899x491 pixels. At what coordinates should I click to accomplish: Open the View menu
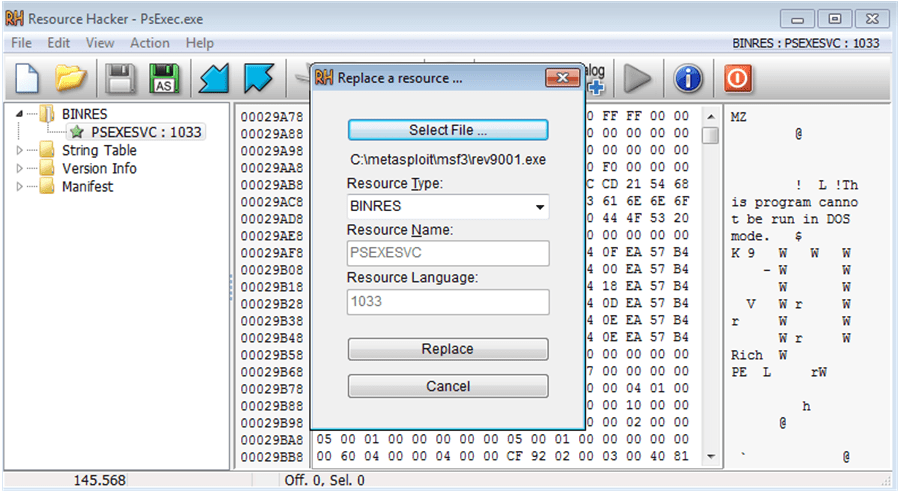click(x=100, y=43)
